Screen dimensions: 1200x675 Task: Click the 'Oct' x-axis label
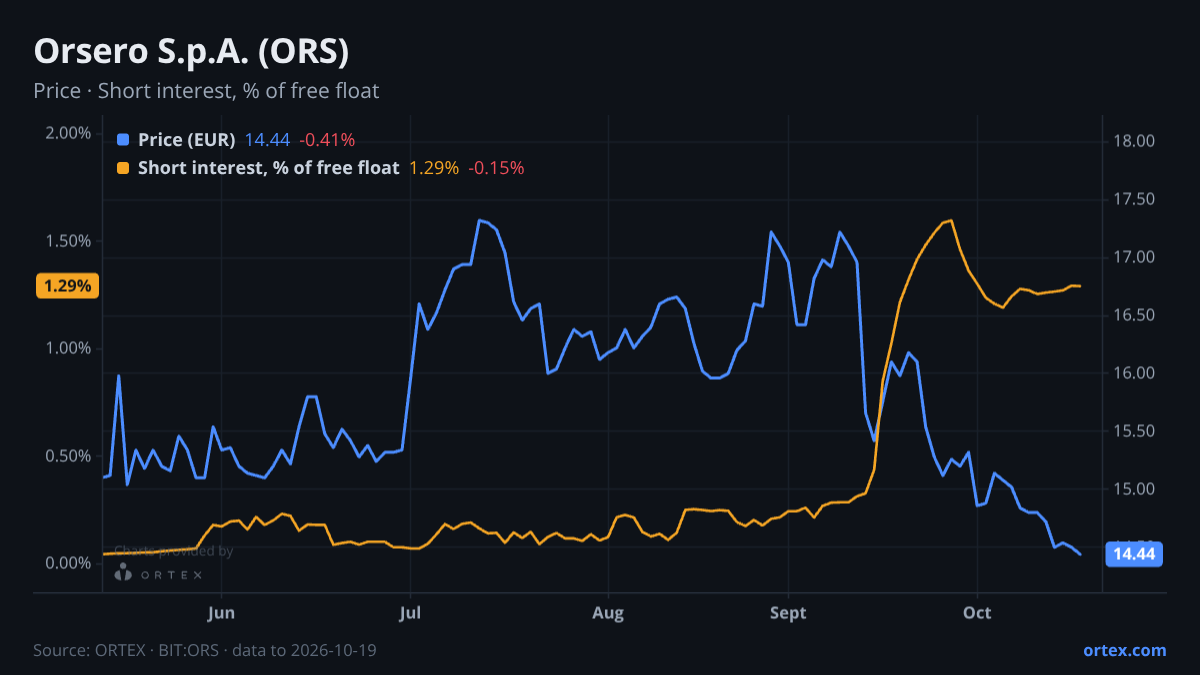977,612
